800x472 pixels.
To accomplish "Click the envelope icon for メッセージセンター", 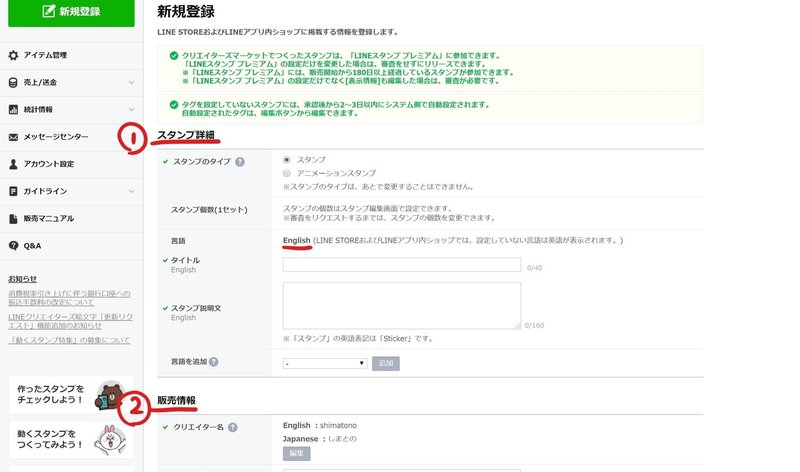I will 13,137.
